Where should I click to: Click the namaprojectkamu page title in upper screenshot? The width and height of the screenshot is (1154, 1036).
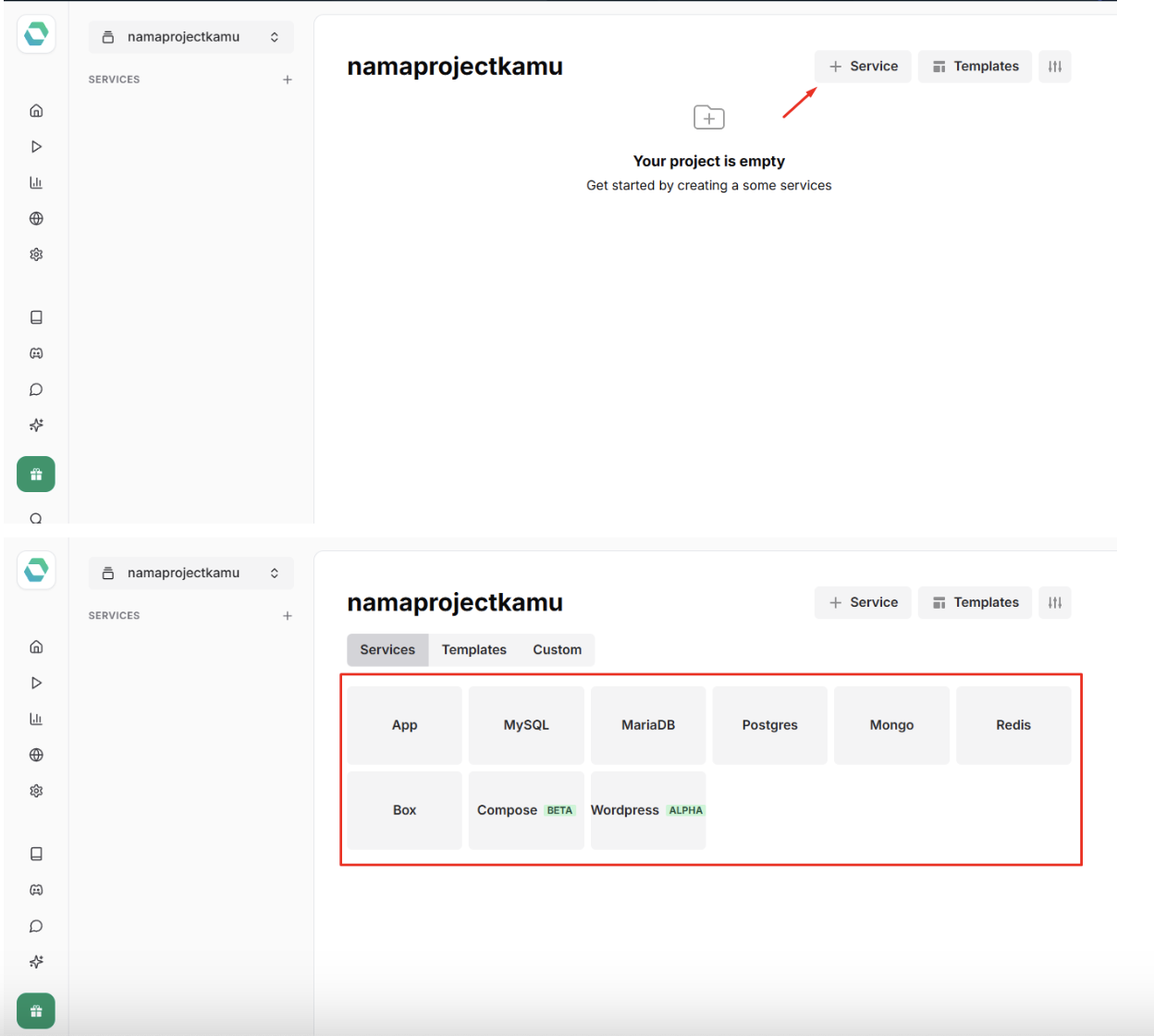coord(455,67)
